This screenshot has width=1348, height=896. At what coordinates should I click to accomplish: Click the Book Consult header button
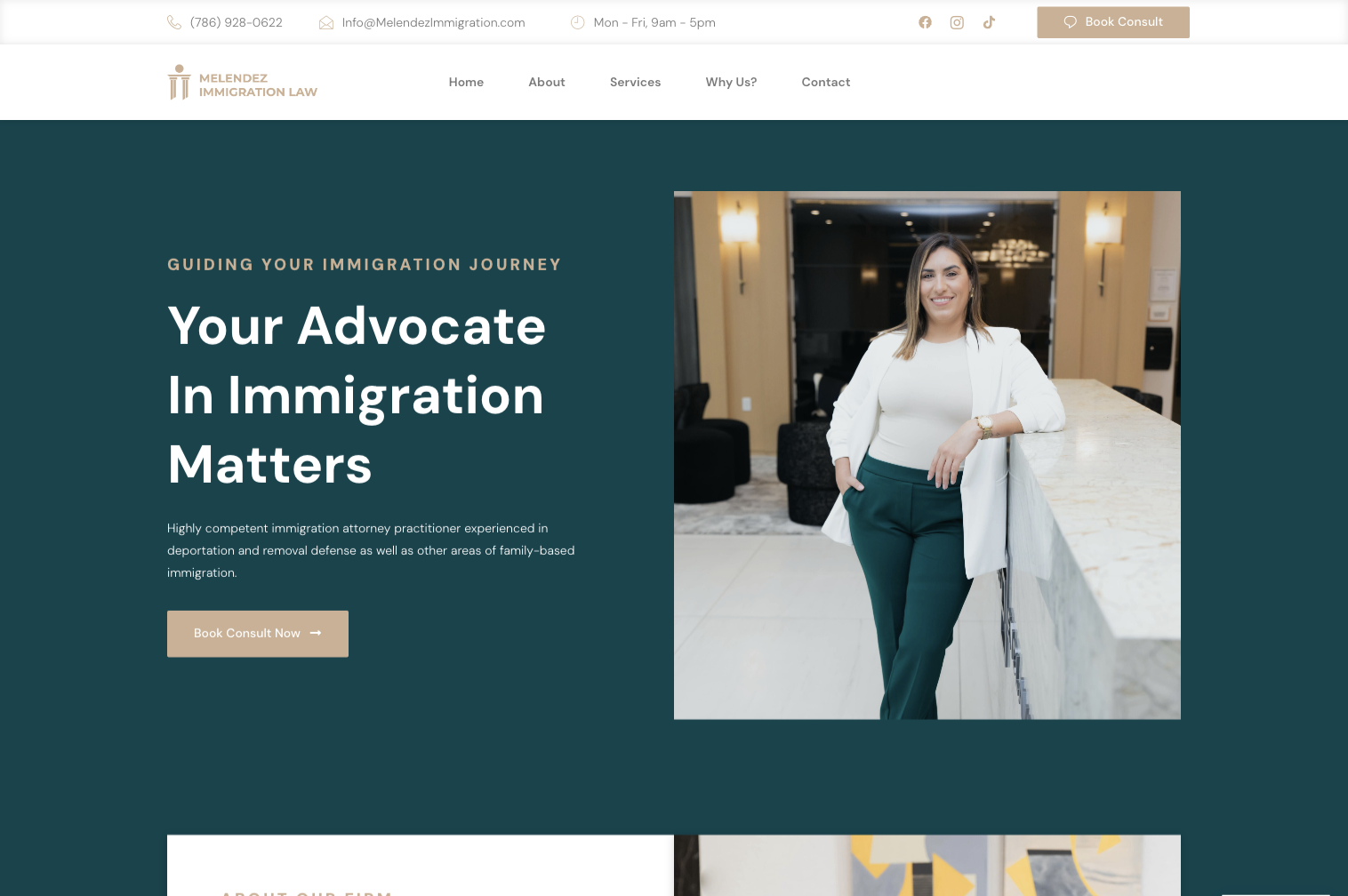(x=1113, y=22)
